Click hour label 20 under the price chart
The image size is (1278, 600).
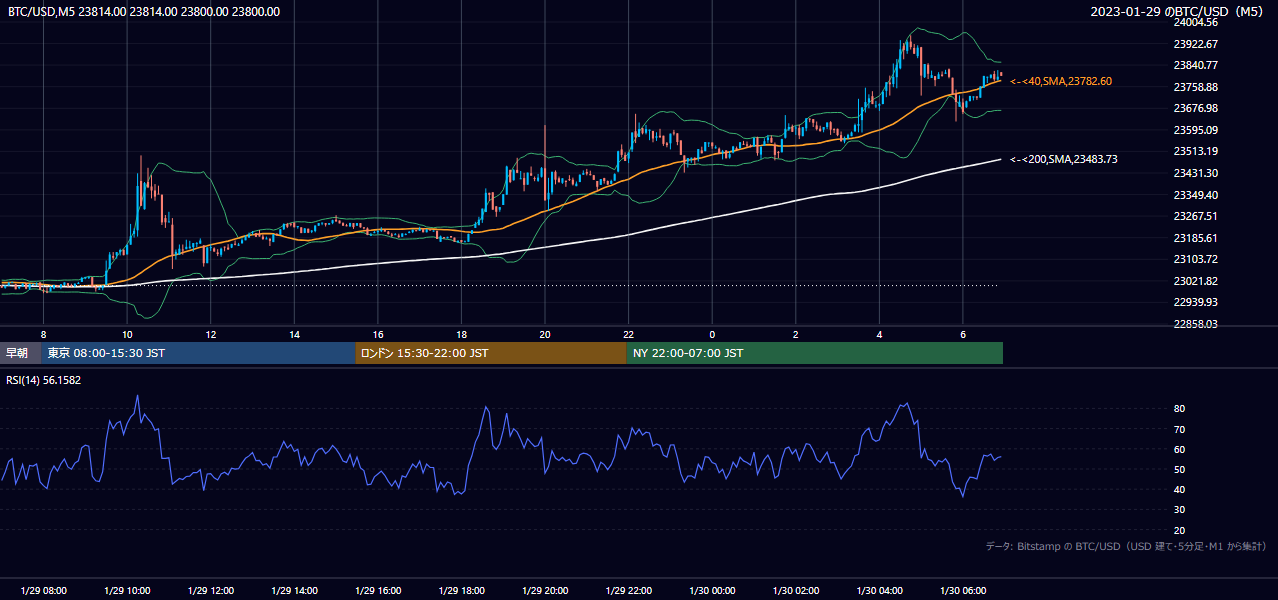coord(545,334)
